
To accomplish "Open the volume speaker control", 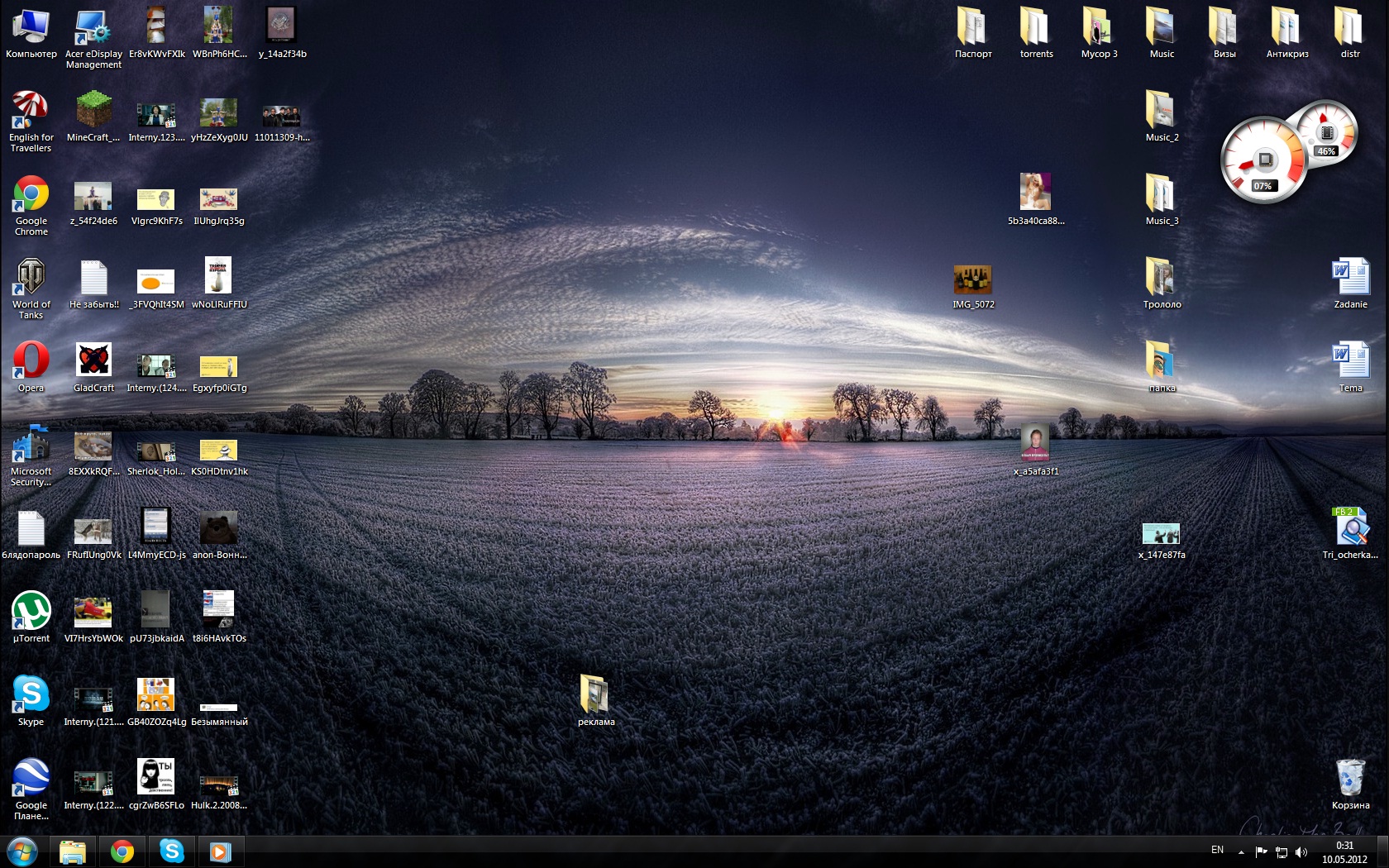I will 1301,851.
